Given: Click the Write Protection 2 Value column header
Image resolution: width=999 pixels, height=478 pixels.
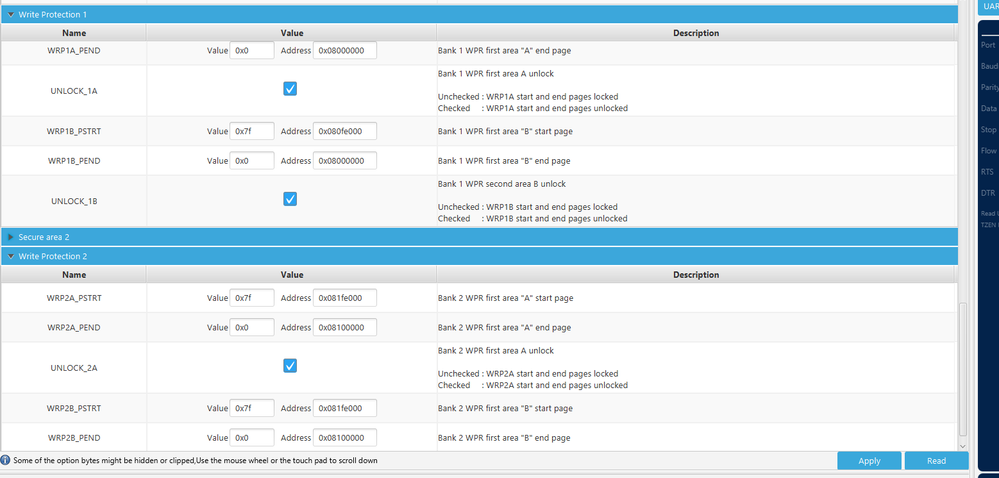Looking at the screenshot, I should click(292, 275).
